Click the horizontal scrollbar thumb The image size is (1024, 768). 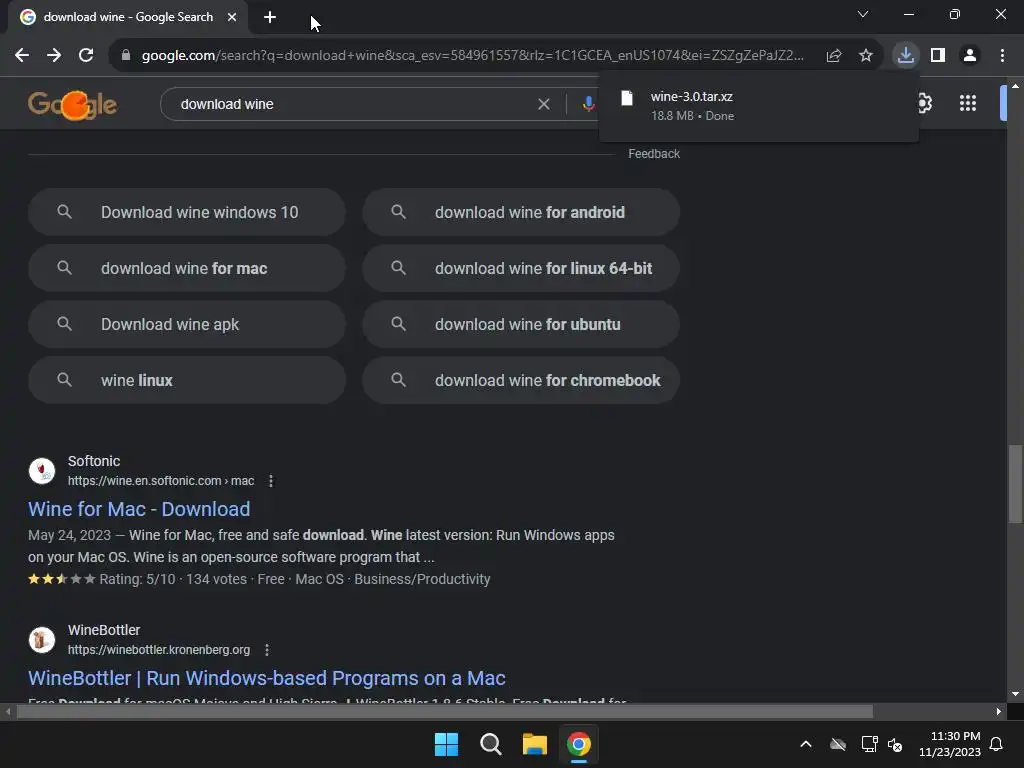click(x=444, y=712)
